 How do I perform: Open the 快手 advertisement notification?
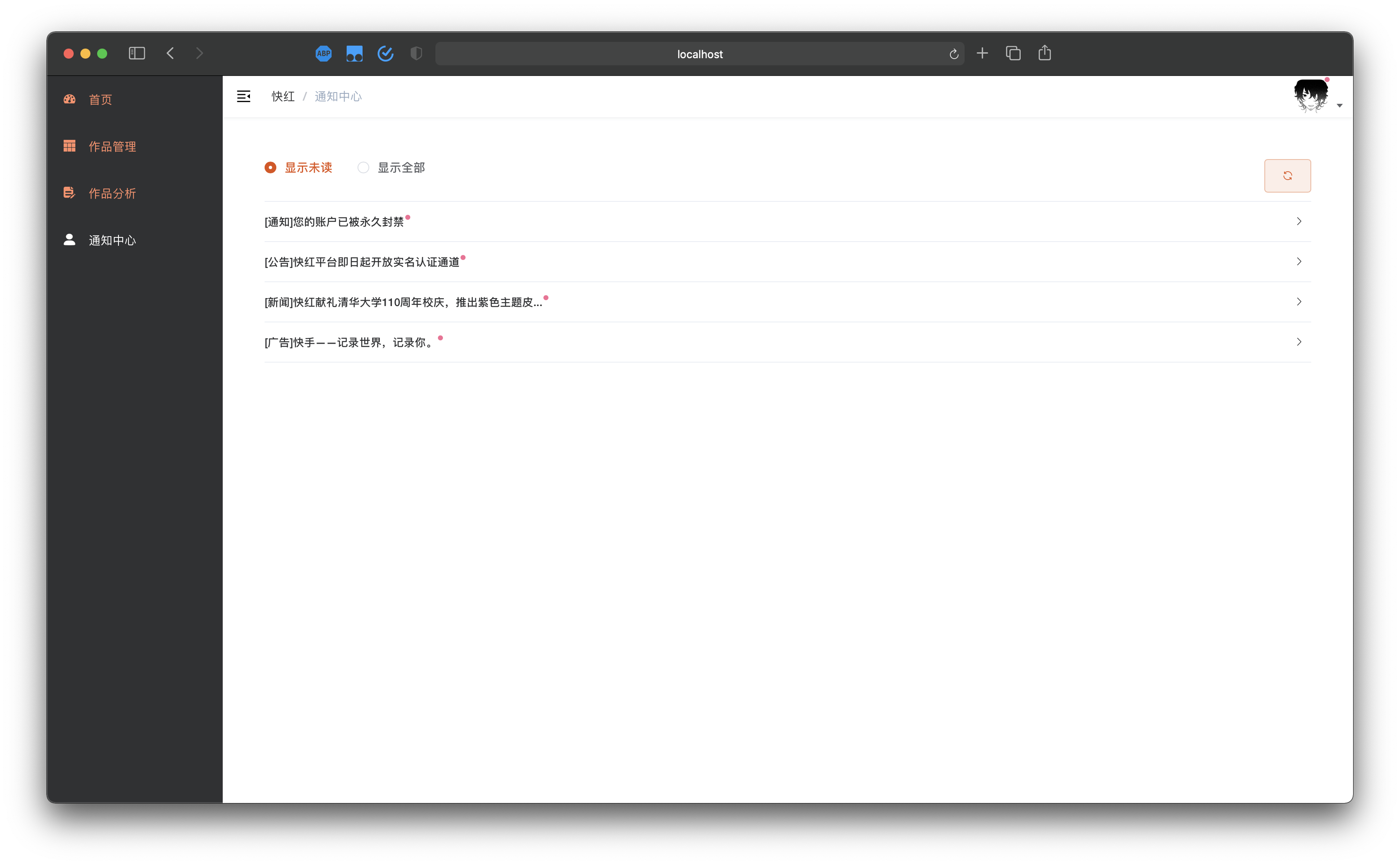click(x=1300, y=342)
